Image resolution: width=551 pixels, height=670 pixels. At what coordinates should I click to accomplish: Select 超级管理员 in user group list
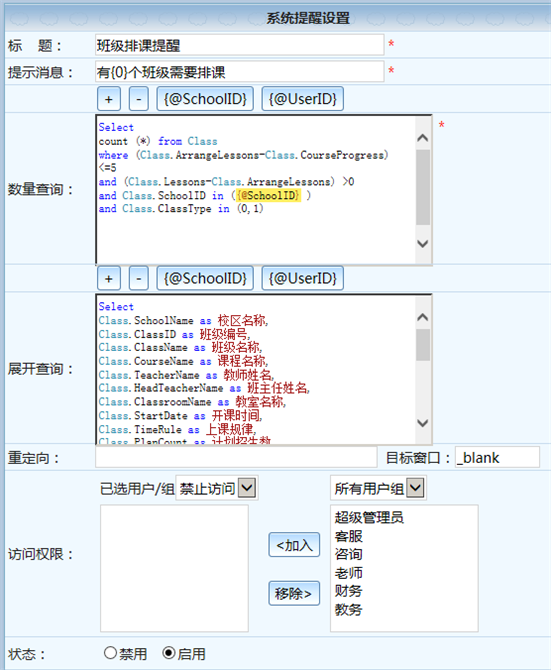(x=369, y=517)
